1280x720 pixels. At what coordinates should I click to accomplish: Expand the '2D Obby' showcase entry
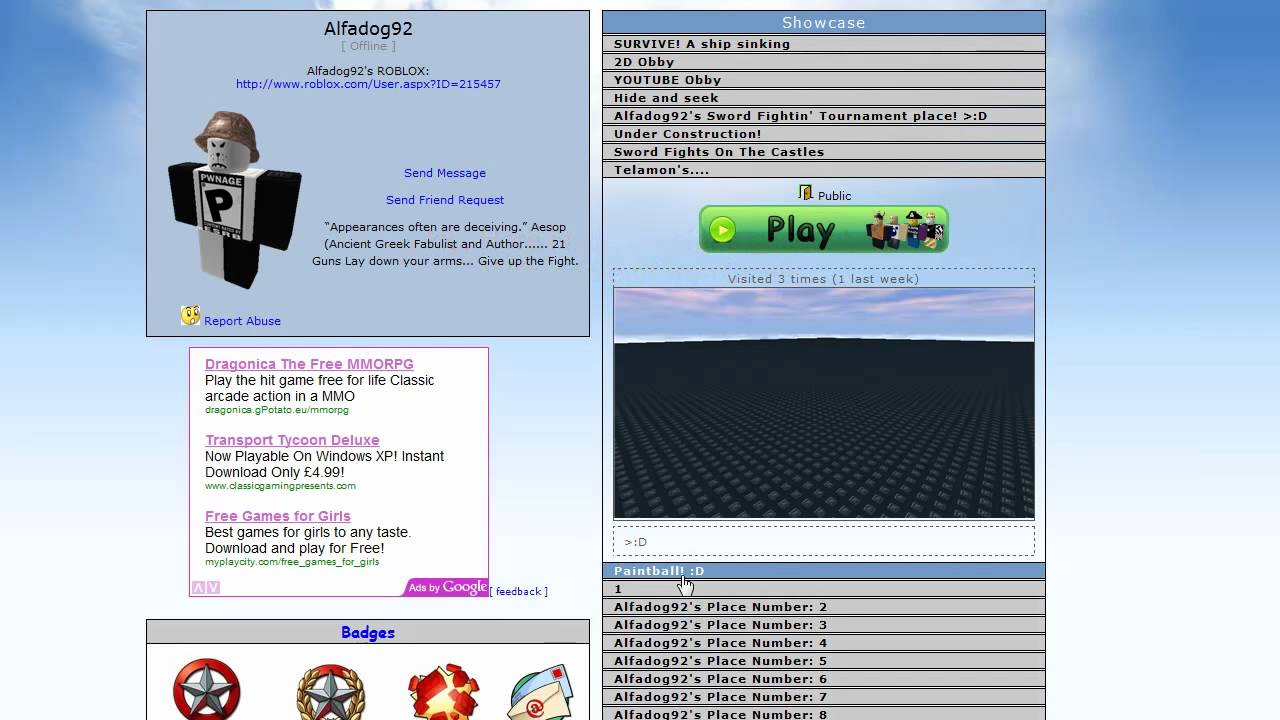pyautogui.click(x=644, y=62)
